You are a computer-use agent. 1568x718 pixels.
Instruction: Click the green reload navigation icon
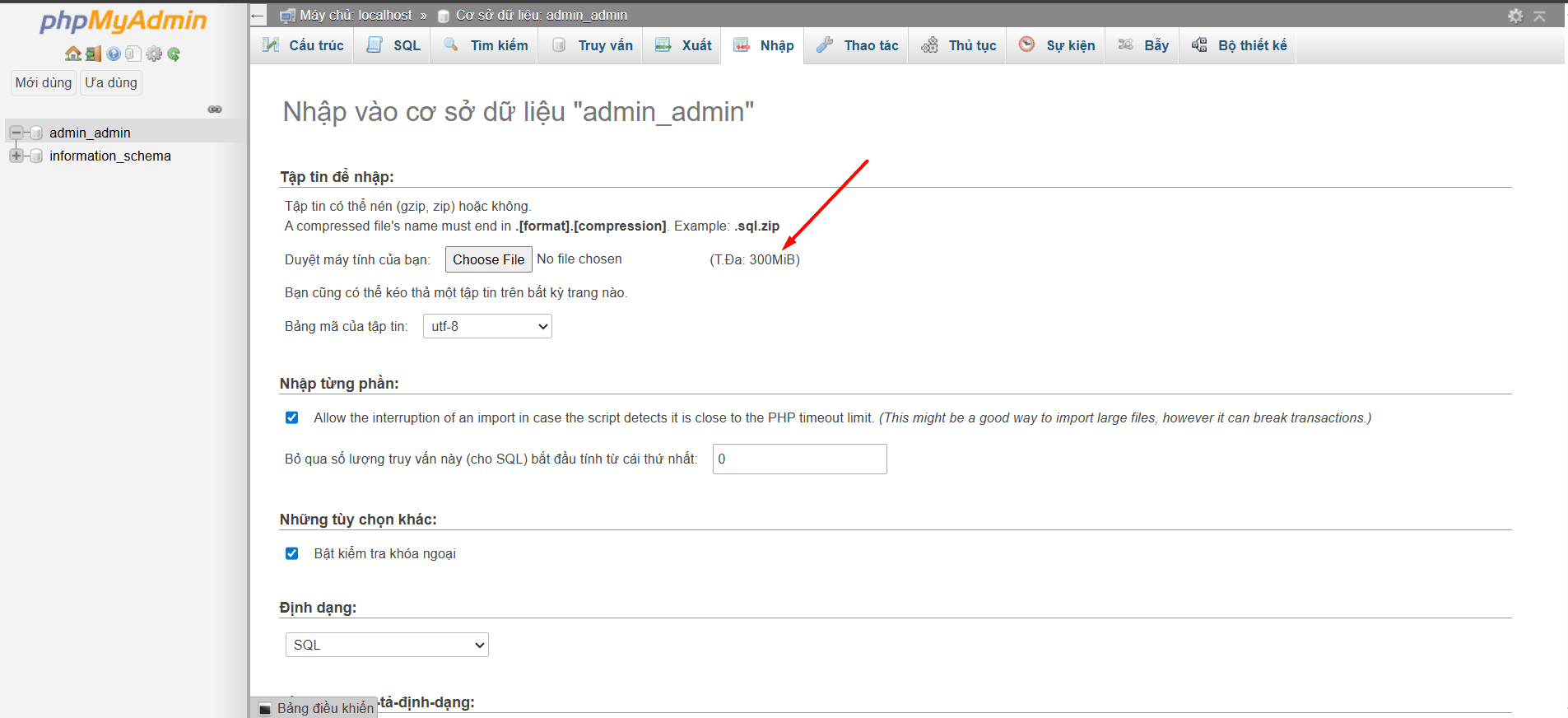tap(174, 54)
